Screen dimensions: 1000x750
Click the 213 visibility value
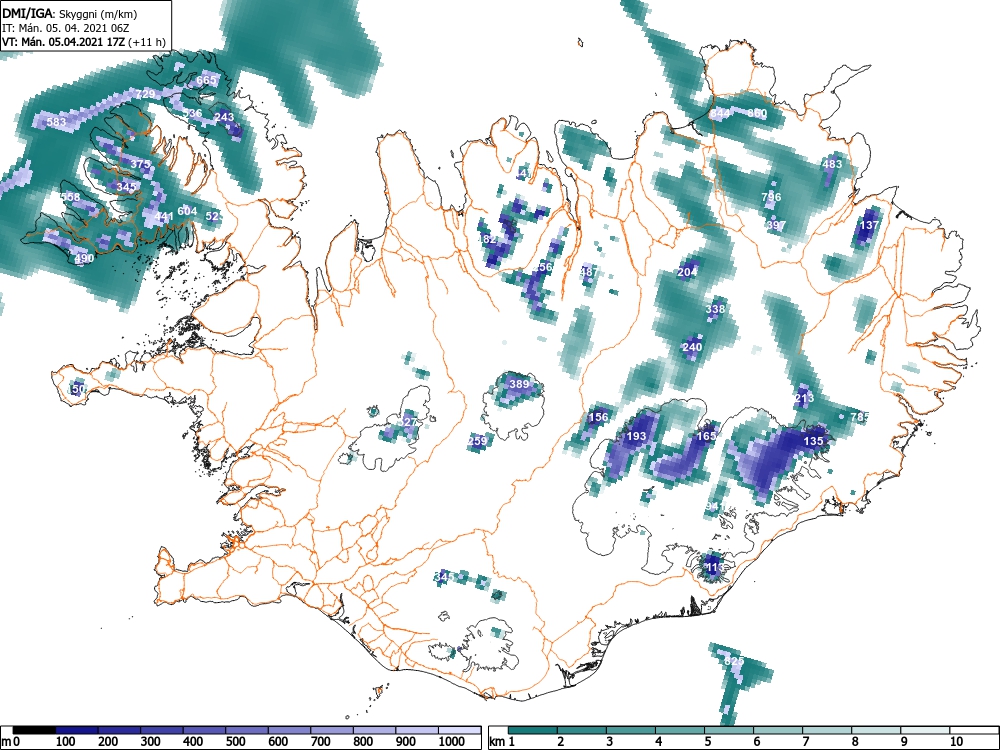coord(804,399)
